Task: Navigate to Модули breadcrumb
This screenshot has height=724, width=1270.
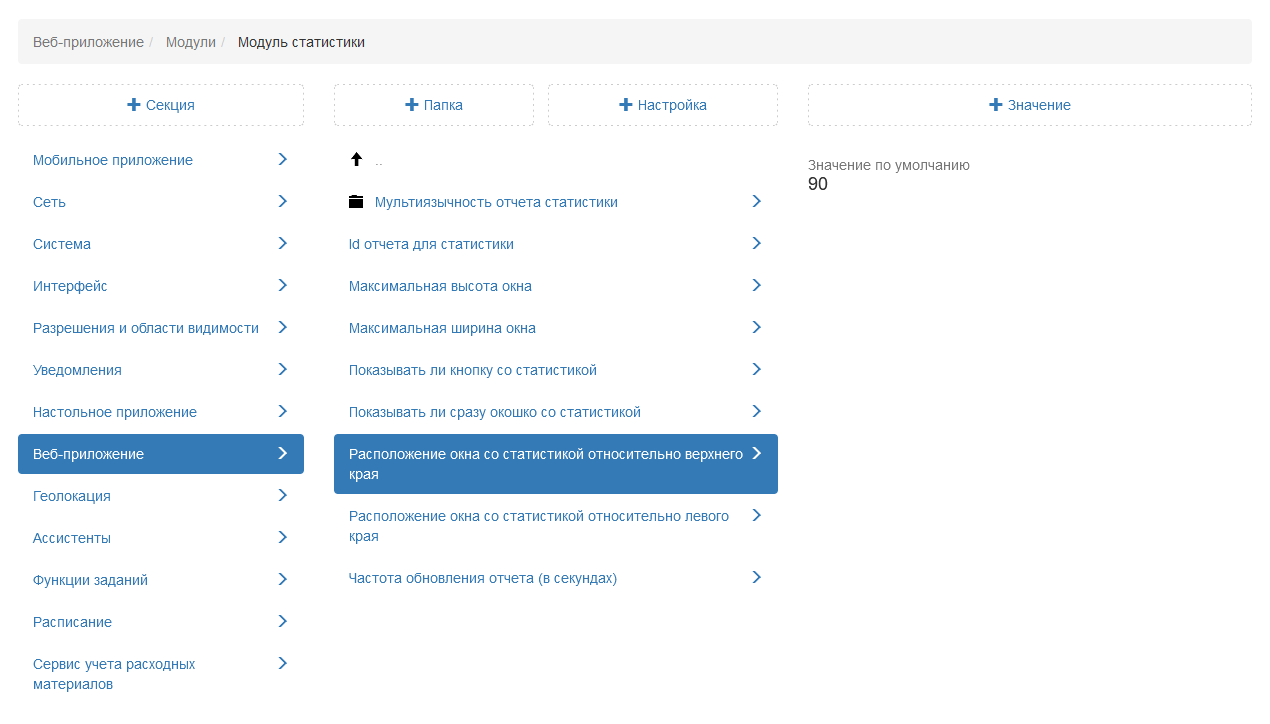Action: click(x=191, y=42)
